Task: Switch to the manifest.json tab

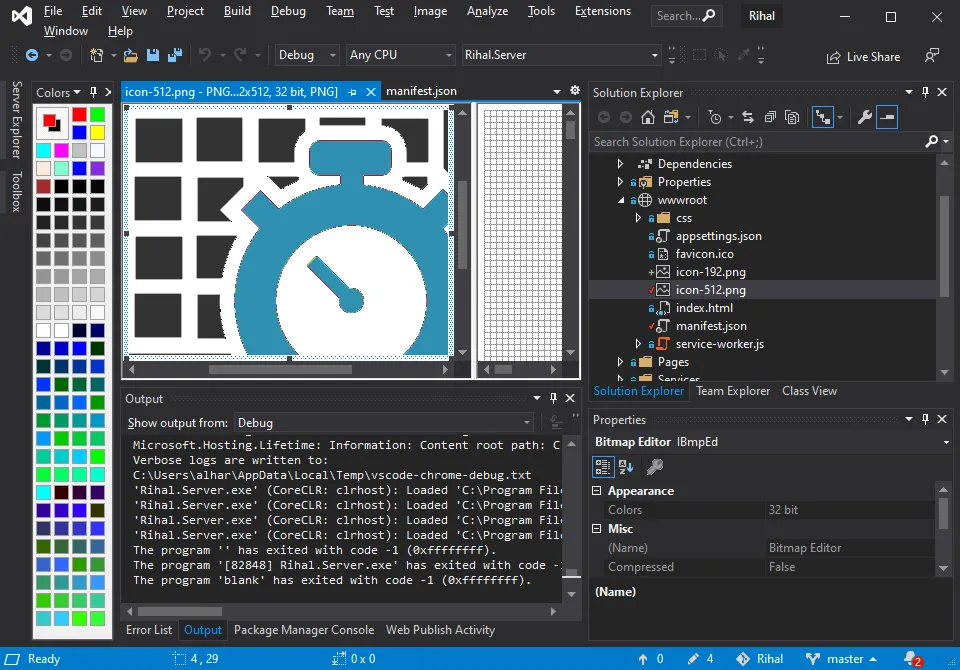Action: click(x=421, y=91)
